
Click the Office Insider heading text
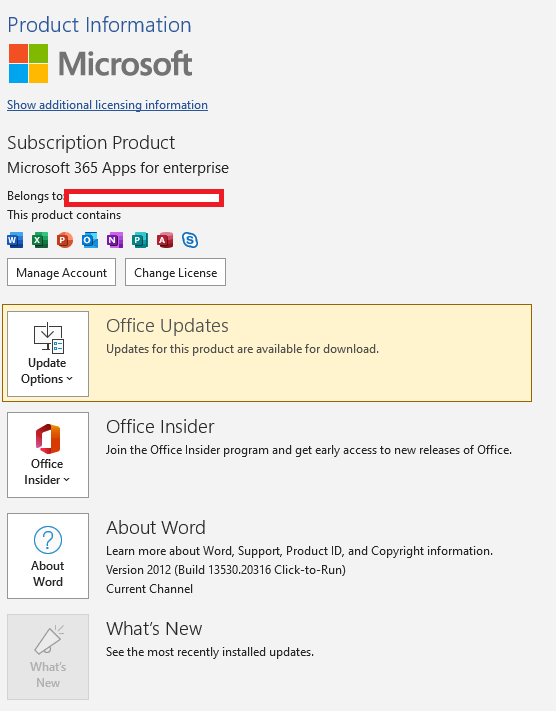(160, 427)
